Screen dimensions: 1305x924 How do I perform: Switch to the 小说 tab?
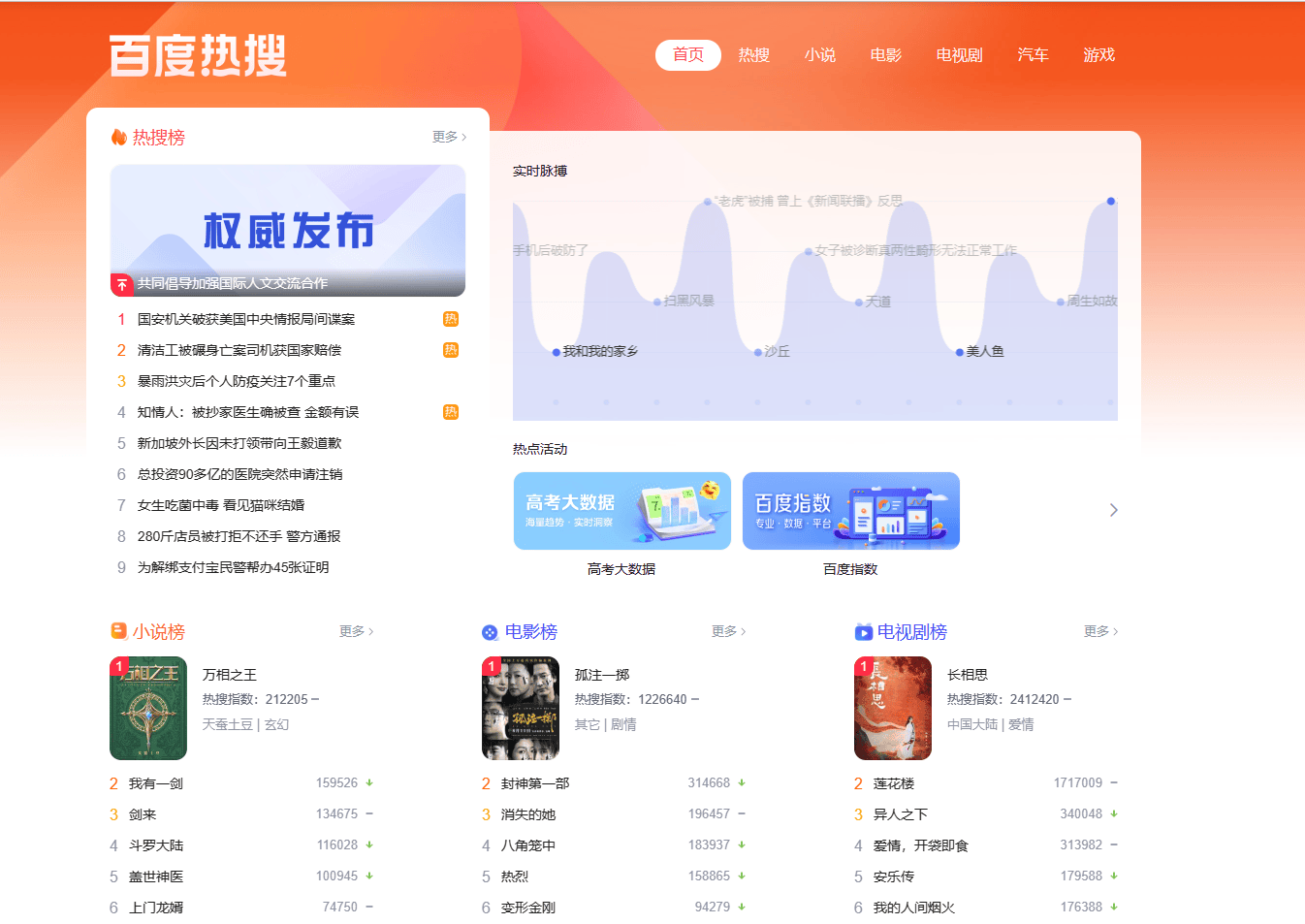[x=820, y=55]
